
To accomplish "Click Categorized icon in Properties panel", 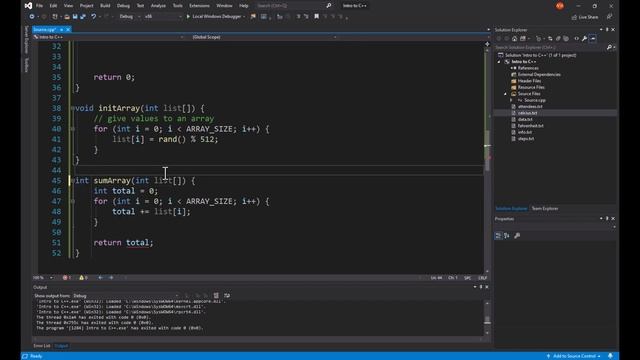I will (498, 236).
